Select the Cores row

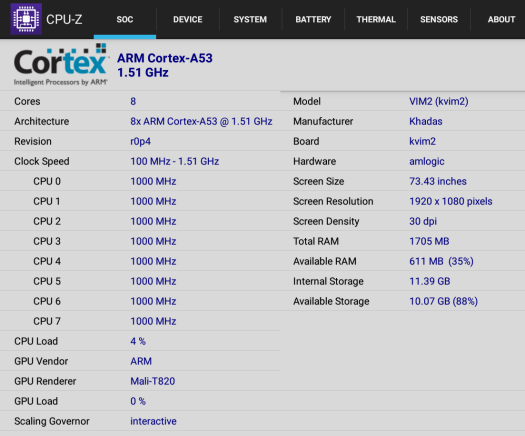click(140, 101)
